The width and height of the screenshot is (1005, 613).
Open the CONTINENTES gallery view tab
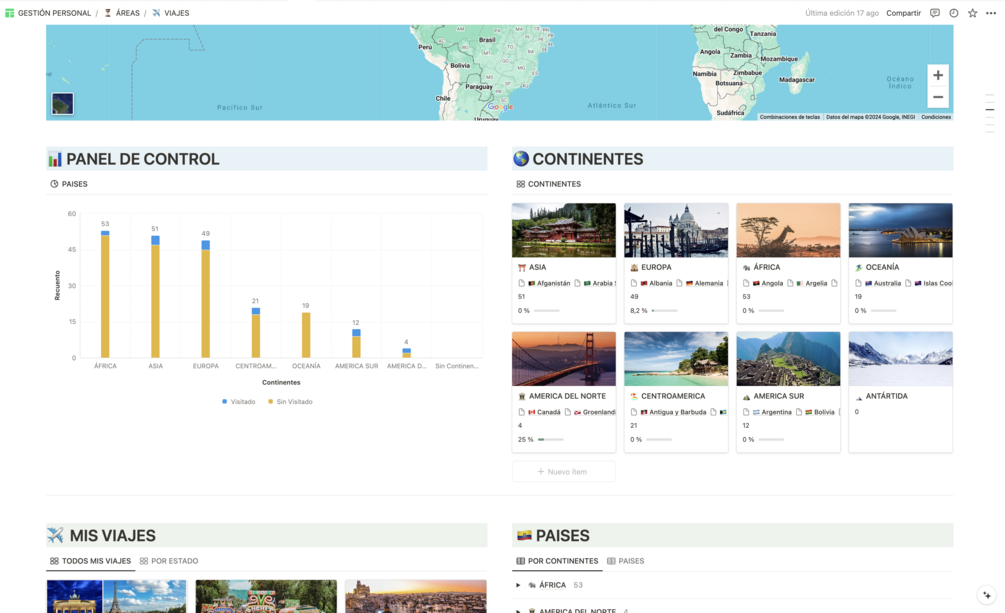pos(549,184)
